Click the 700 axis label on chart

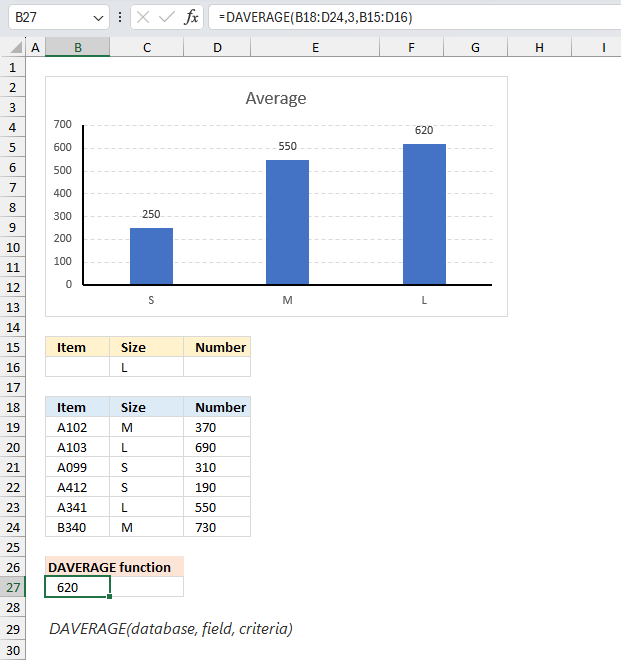coord(62,124)
